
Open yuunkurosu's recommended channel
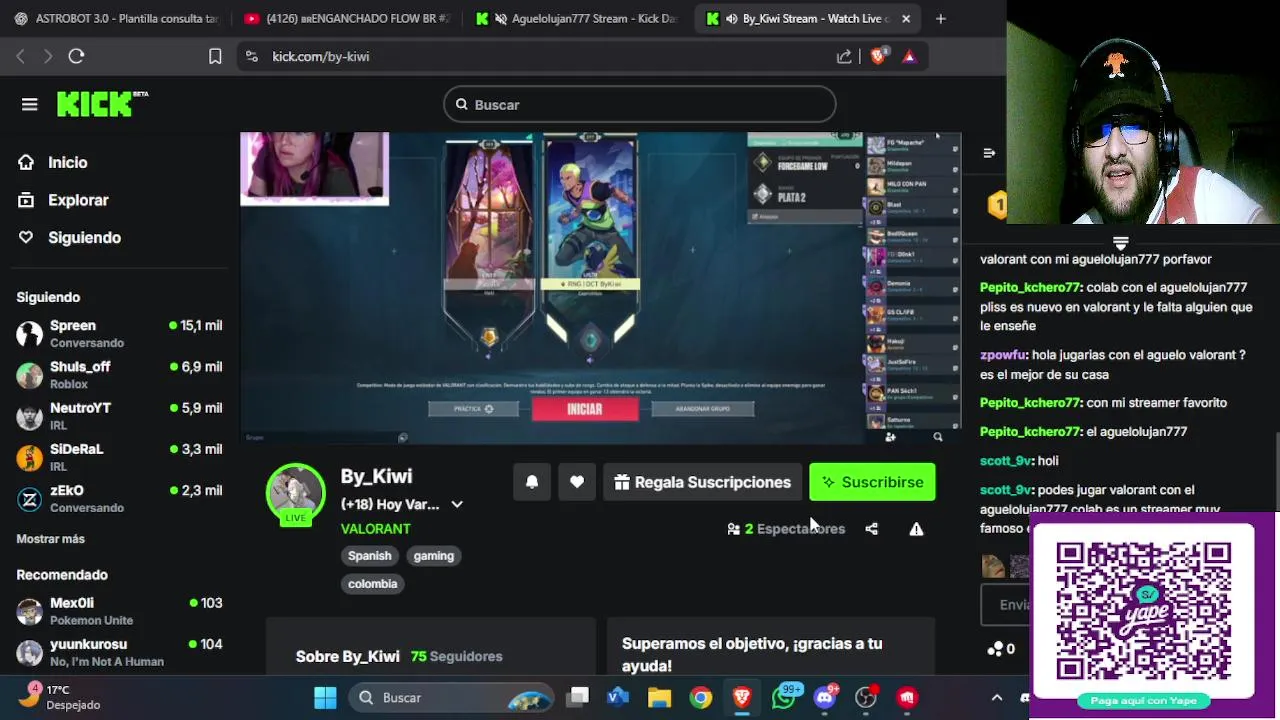point(120,652)
